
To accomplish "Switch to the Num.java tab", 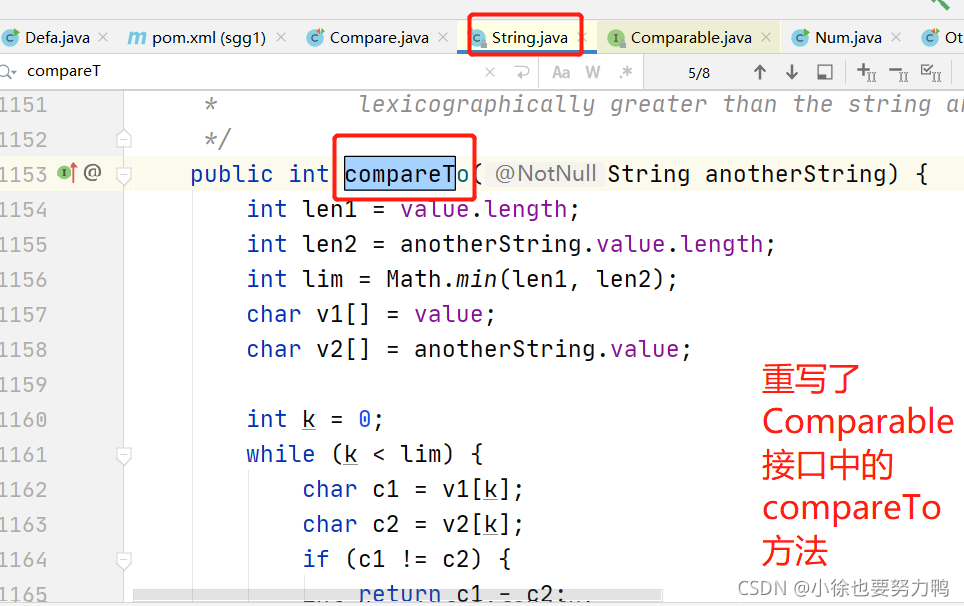I will pyautogui.click(x=848, y=38).
